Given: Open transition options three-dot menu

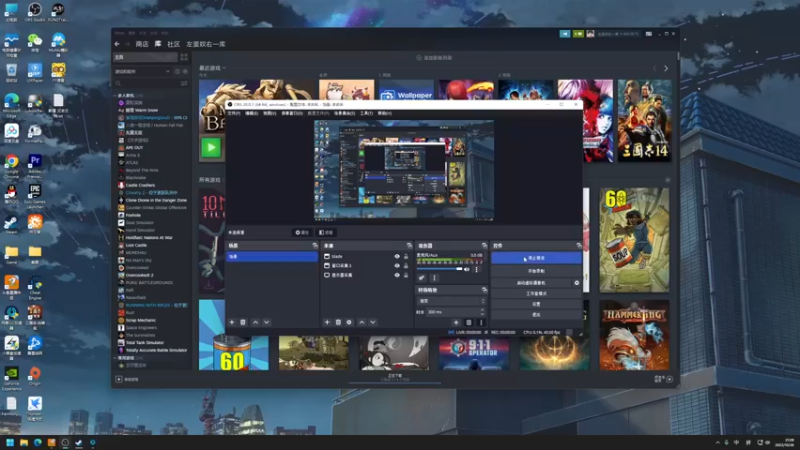Looking at the screenshot, I should coord(481,322).
